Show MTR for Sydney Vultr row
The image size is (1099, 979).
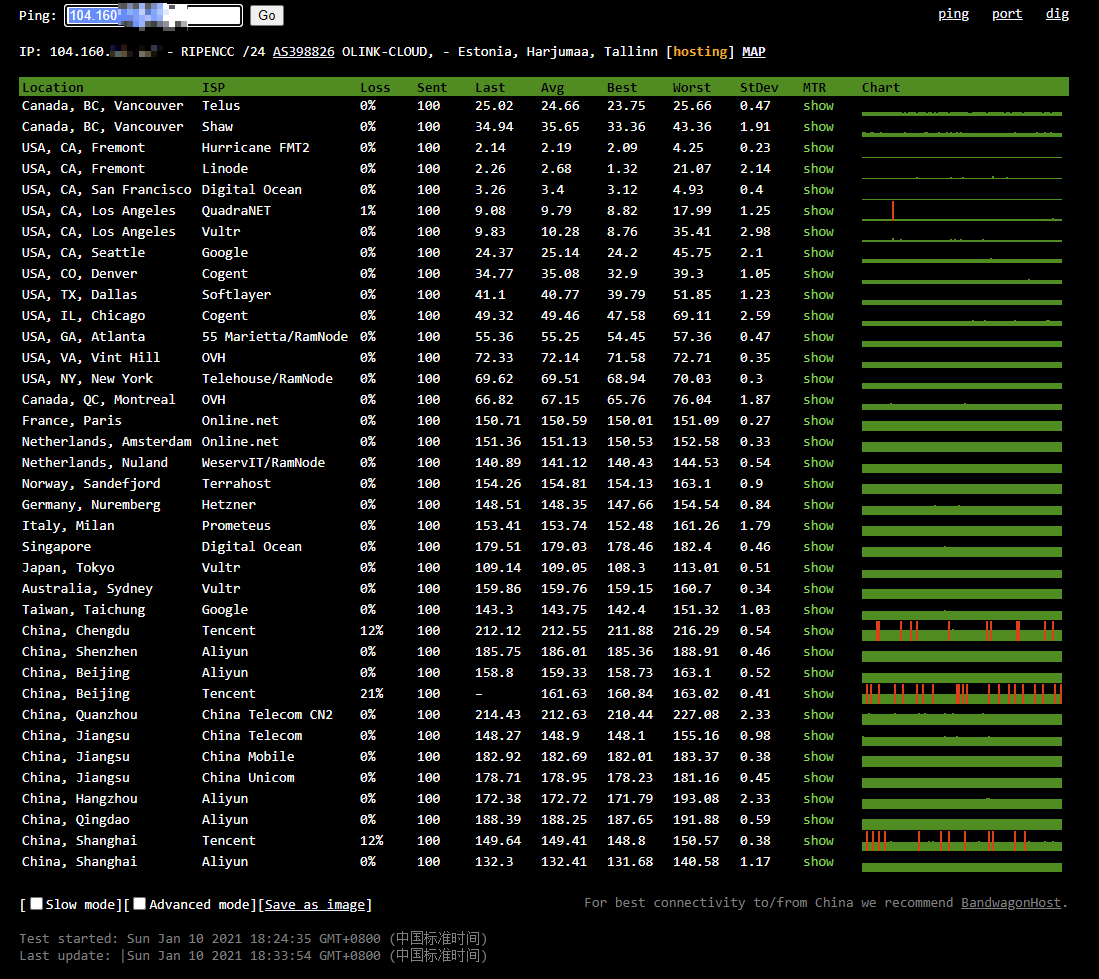point(818,589)
